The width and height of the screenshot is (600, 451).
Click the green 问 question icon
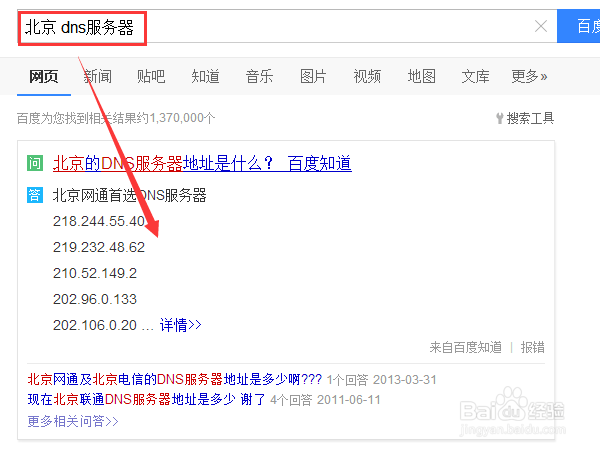pos(35,163)
